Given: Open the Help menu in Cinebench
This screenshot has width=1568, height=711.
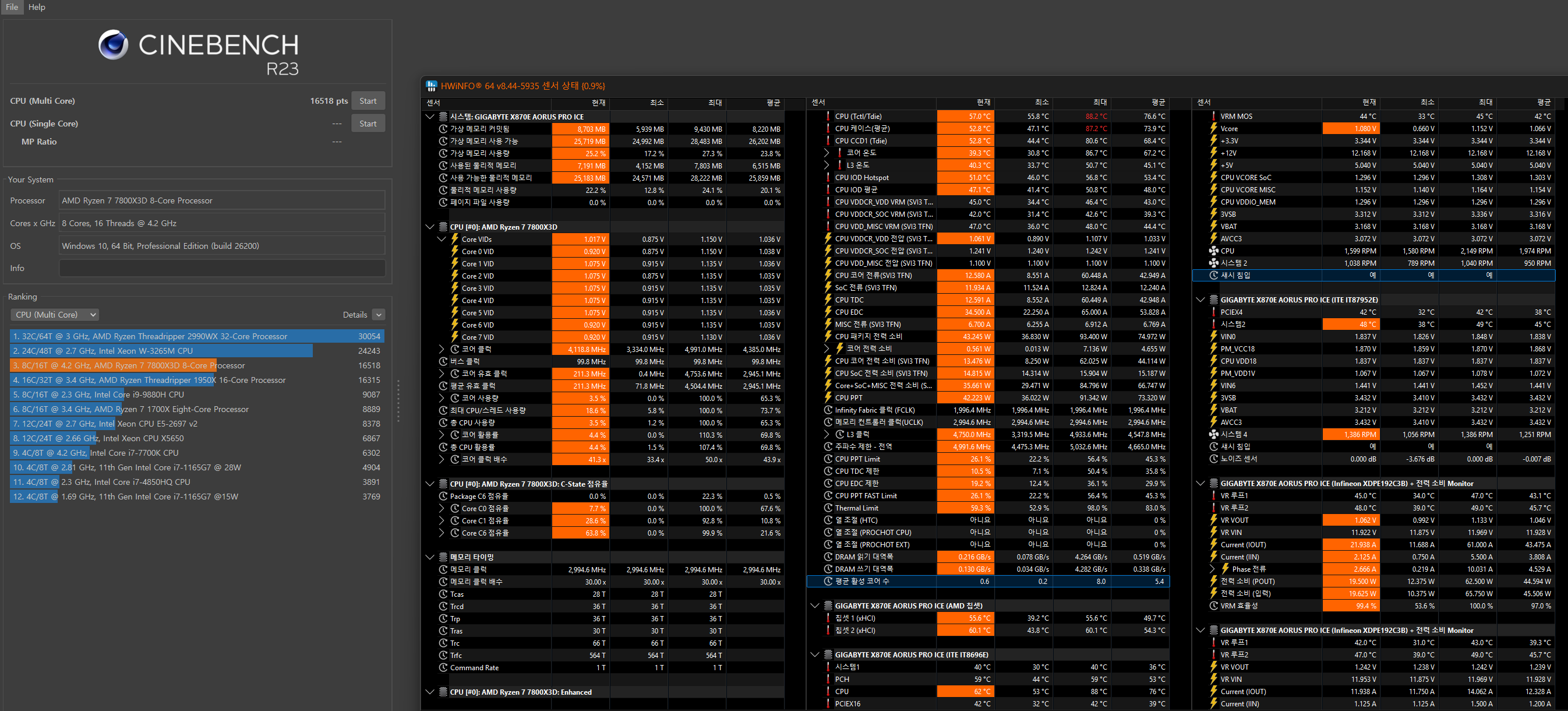Looking at the screenshot, I should point(37,6).
